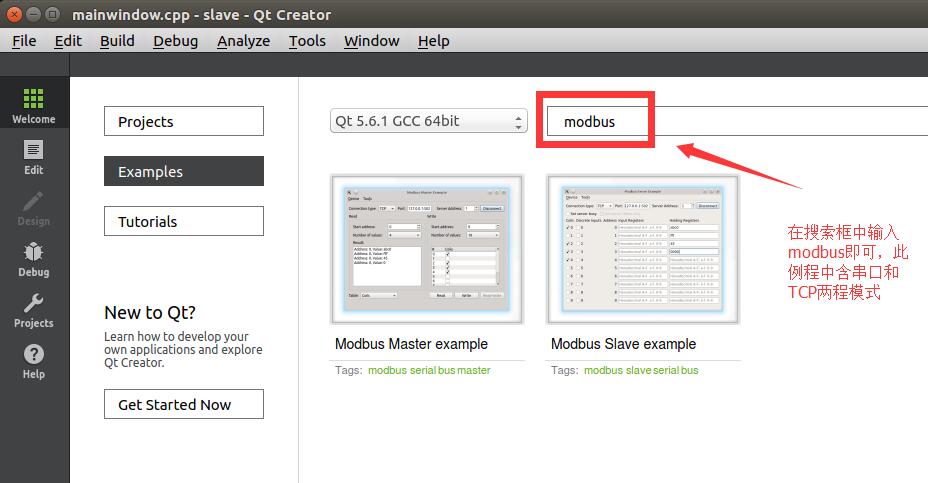Open the Analyze menu
This screenshot has width=928, height=483.
point(243,41)
